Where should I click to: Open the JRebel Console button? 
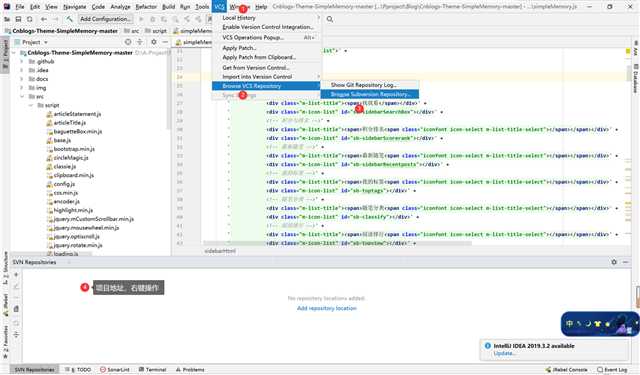(x=567, y=370)
